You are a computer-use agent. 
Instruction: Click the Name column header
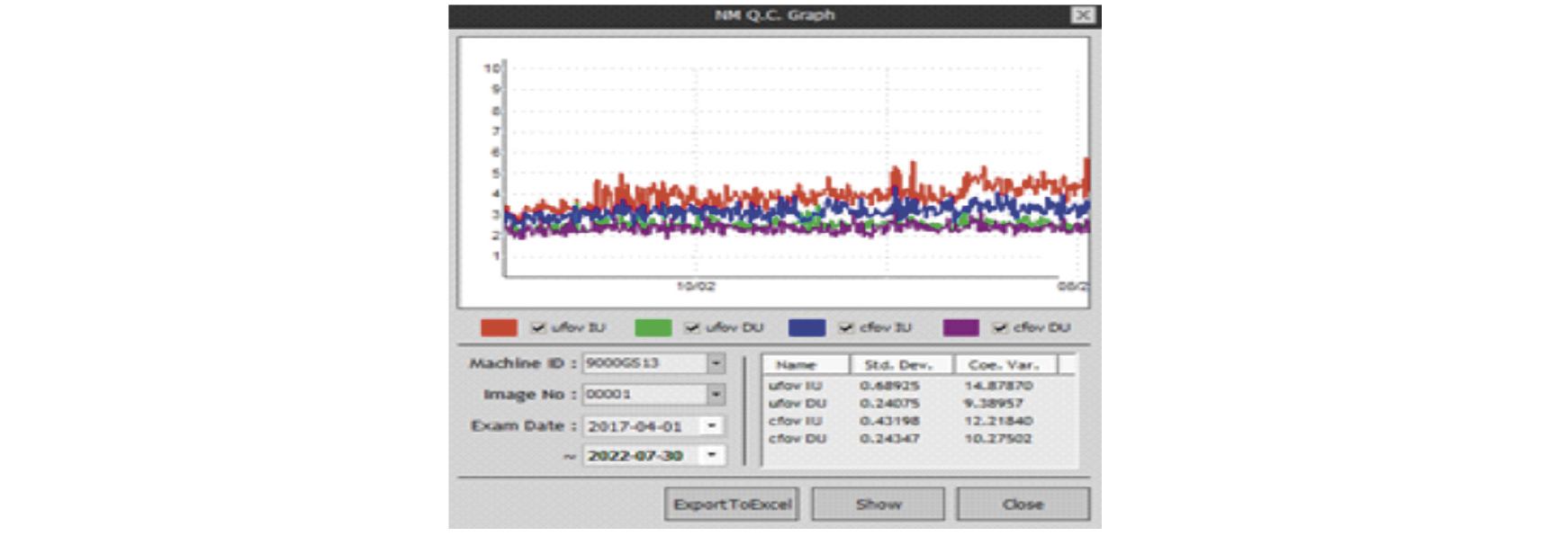pos(804,365)
